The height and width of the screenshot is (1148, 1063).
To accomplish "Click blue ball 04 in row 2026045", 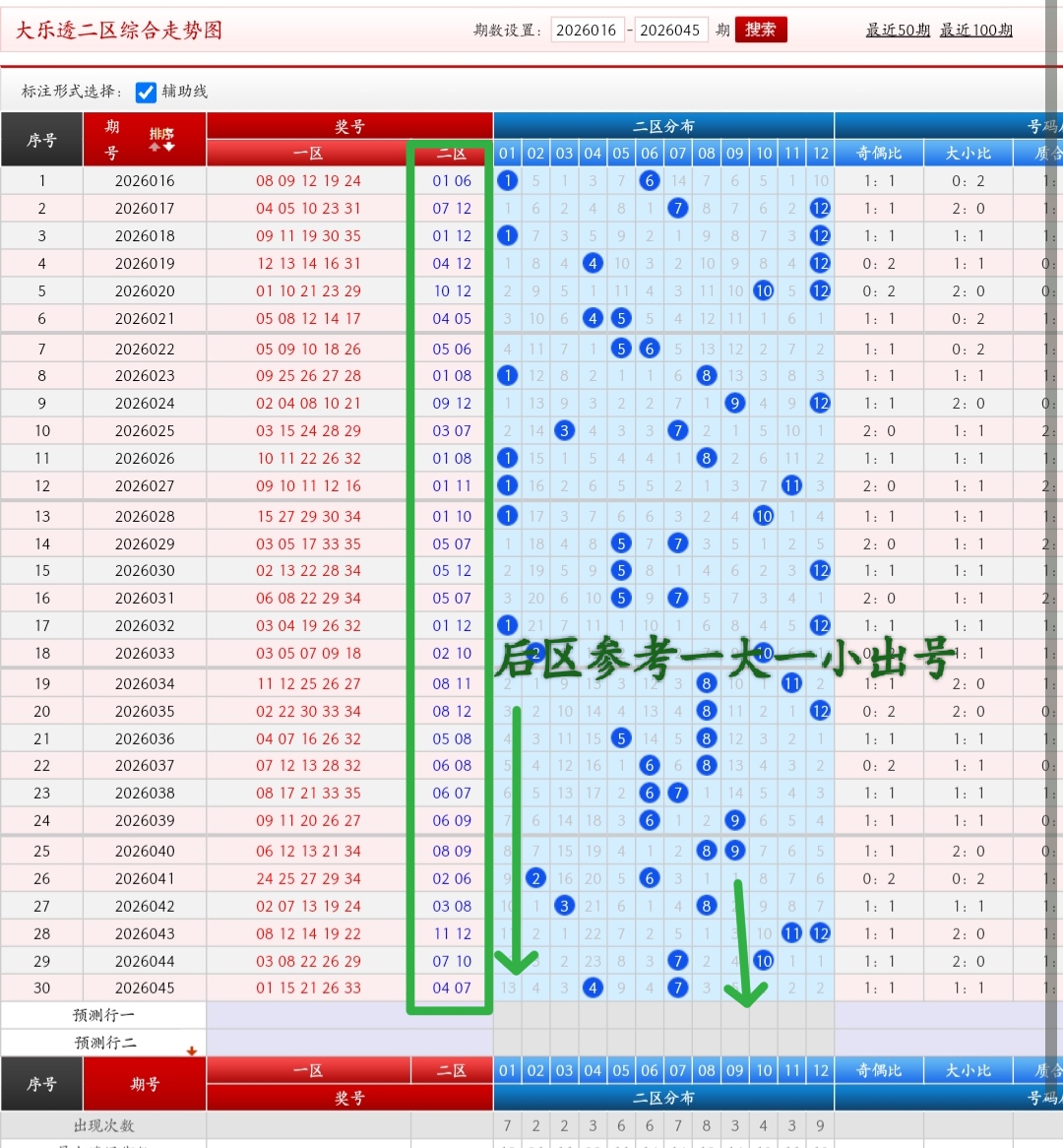I will pyautogui.click(x=593, y=989).
